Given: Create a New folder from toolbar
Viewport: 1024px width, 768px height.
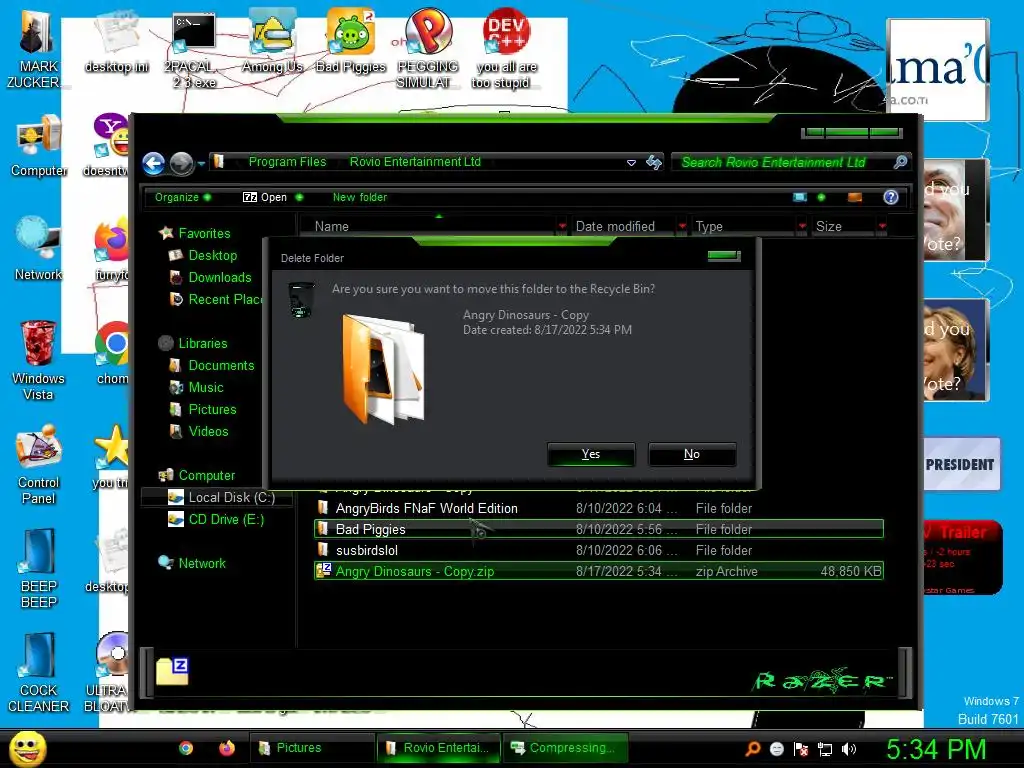Looking at the screenshot, I should click(x=360, y=197).
